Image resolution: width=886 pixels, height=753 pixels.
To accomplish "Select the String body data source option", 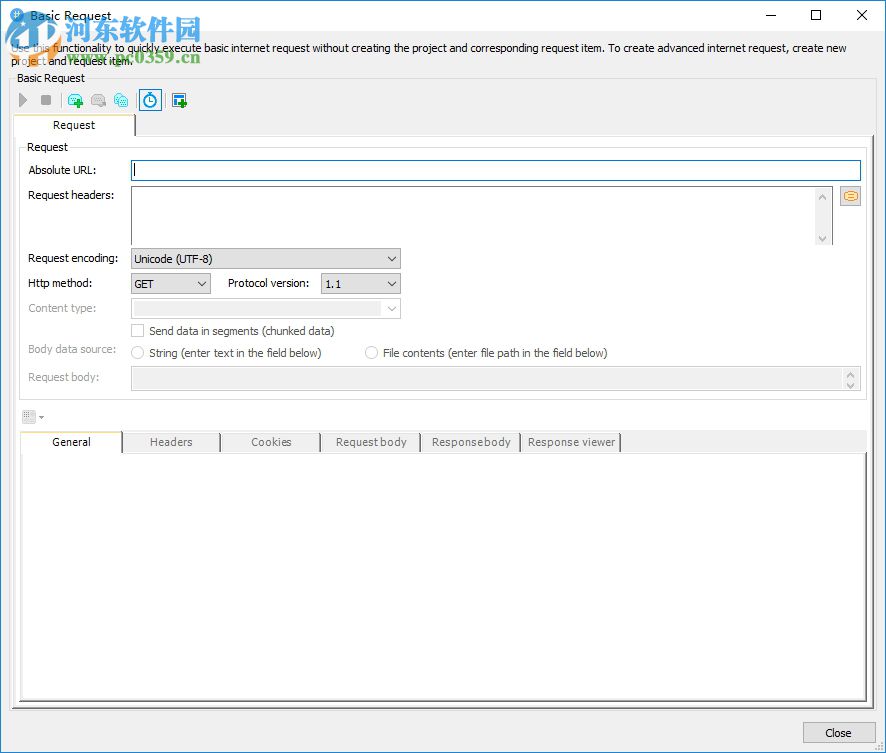I will coord(136,353).
